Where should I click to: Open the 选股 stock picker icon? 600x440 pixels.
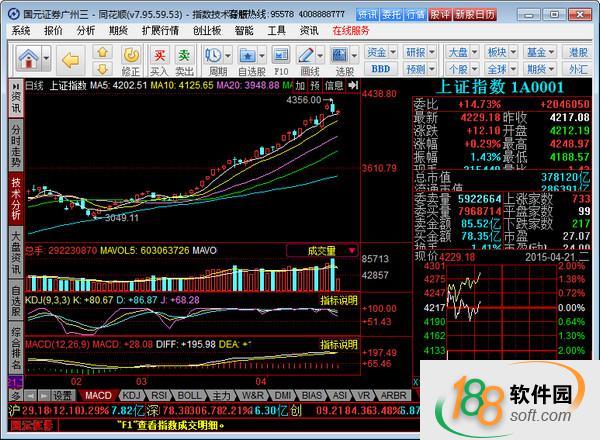click(339, 56)
